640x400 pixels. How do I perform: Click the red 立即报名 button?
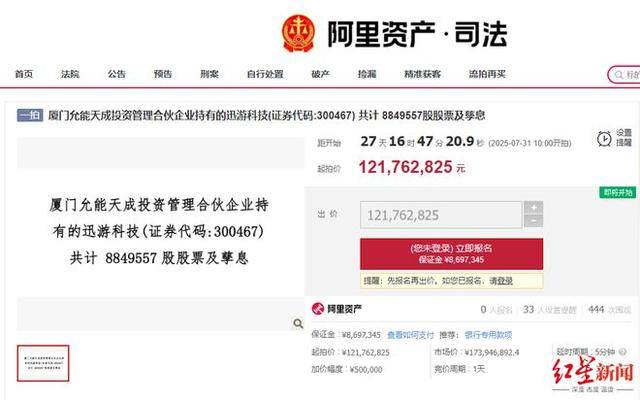[x=451, y=254]
